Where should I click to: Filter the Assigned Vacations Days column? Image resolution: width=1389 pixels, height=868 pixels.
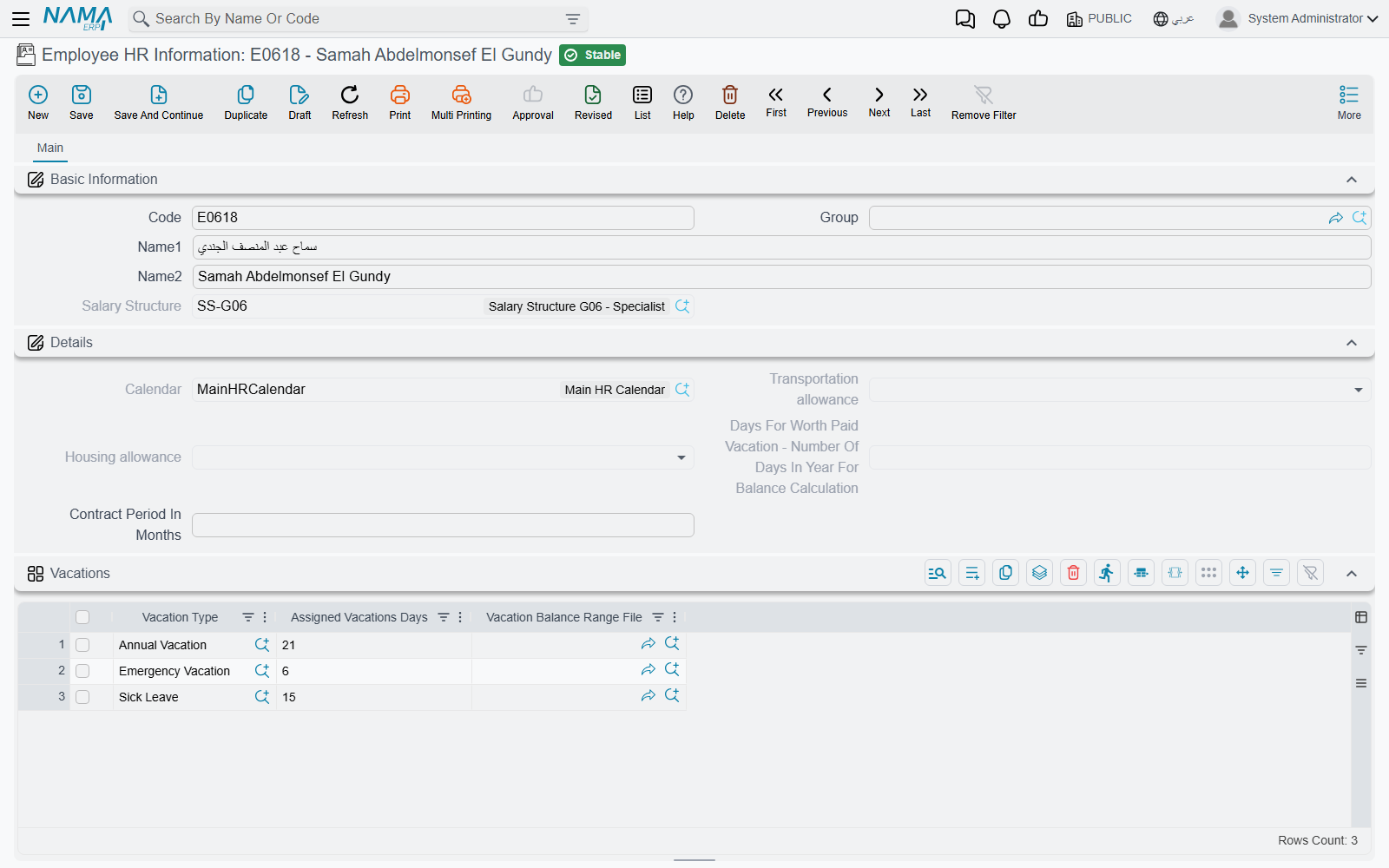pyautogui.click(x=444, y=617)
